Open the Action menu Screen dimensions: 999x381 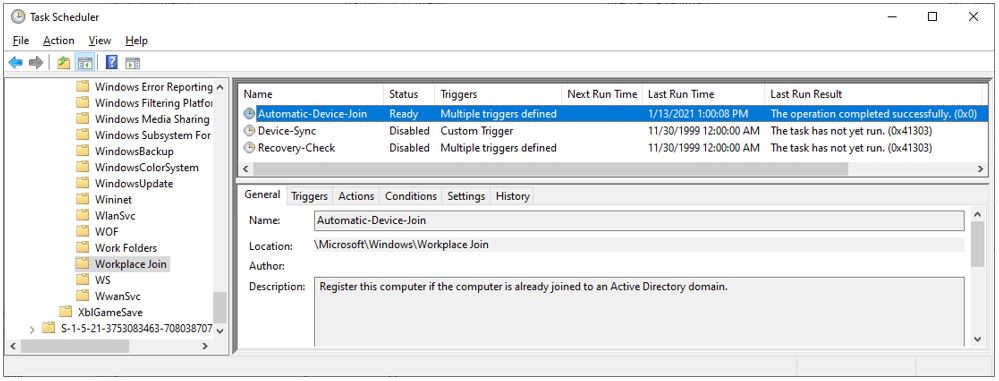tap(59, 41)
